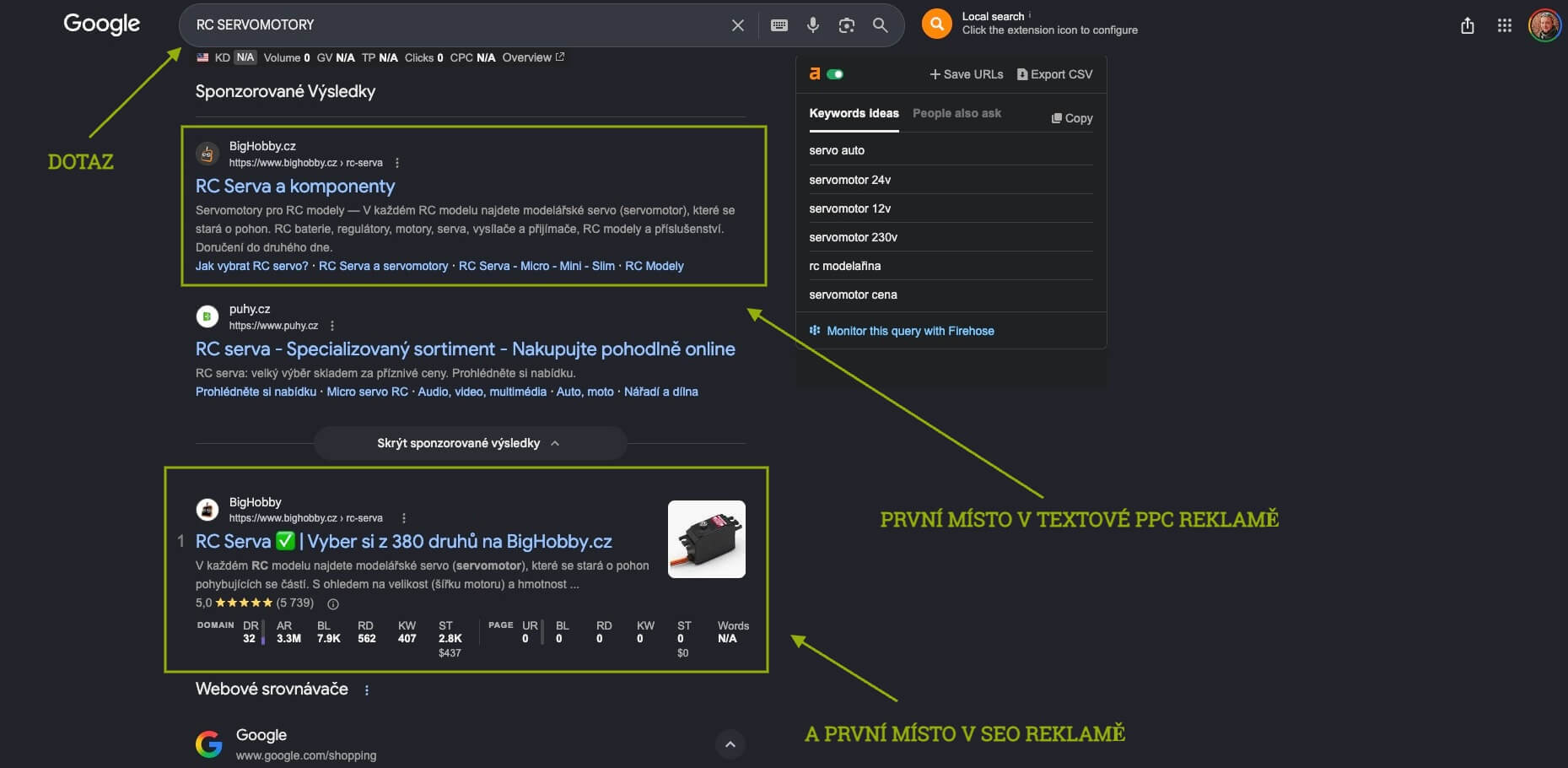
Task: Open the three-dot menu beside puhy.cz ad
Action: click(332, 326)
